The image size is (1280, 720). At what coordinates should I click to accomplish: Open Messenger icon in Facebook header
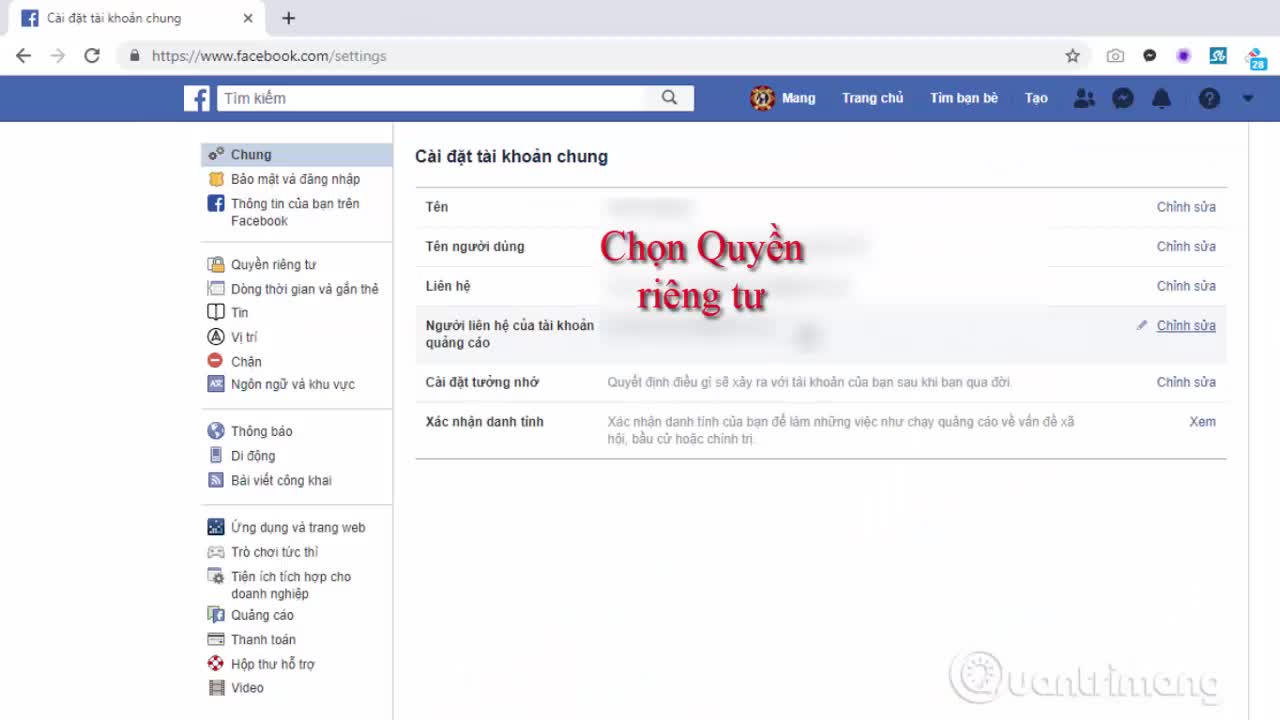coord(1123,98)
